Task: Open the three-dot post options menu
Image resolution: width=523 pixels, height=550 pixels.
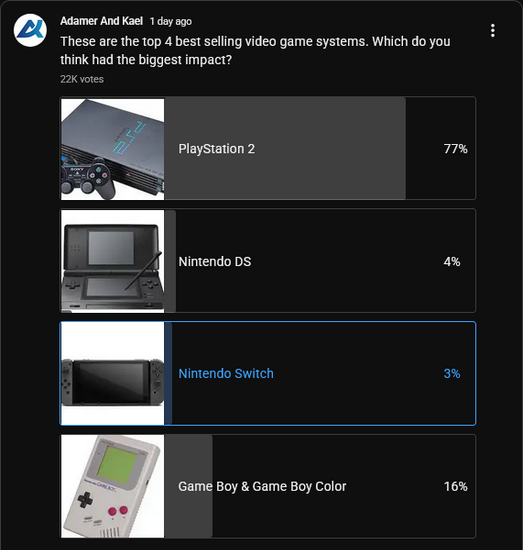Action: [492, 31]
